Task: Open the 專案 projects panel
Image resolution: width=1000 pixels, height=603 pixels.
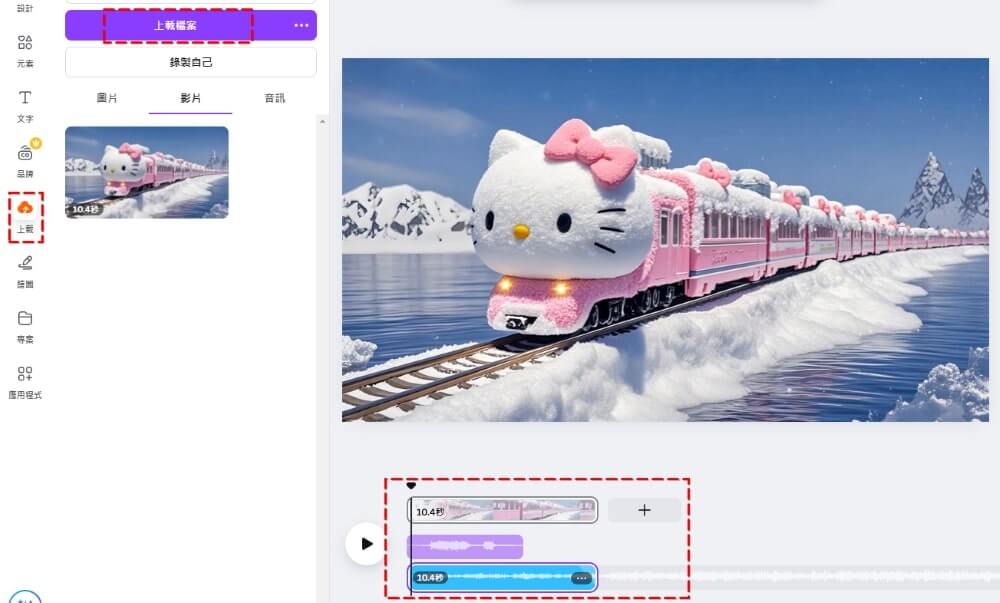Action: (x=25, y=328)
